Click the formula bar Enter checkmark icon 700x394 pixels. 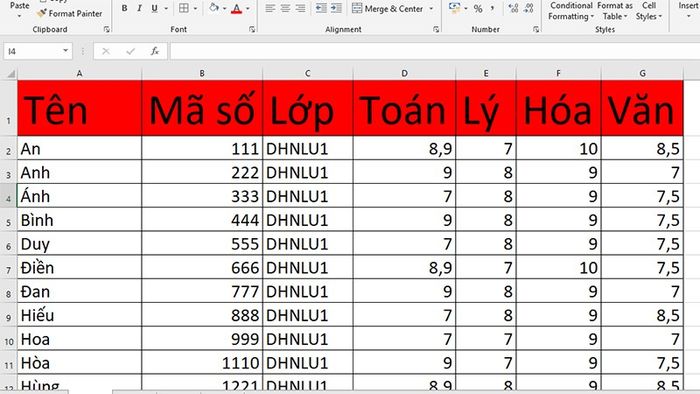click(x=130, y=51)
